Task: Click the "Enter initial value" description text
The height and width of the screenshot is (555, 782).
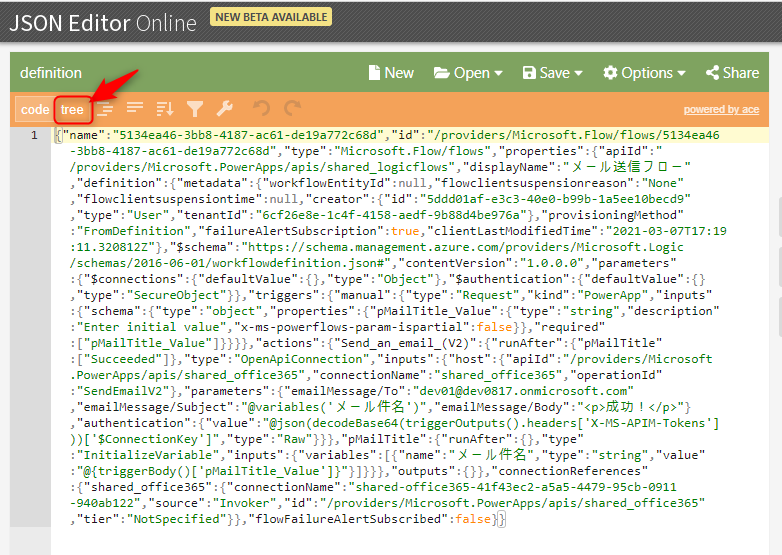Action: 152,327
